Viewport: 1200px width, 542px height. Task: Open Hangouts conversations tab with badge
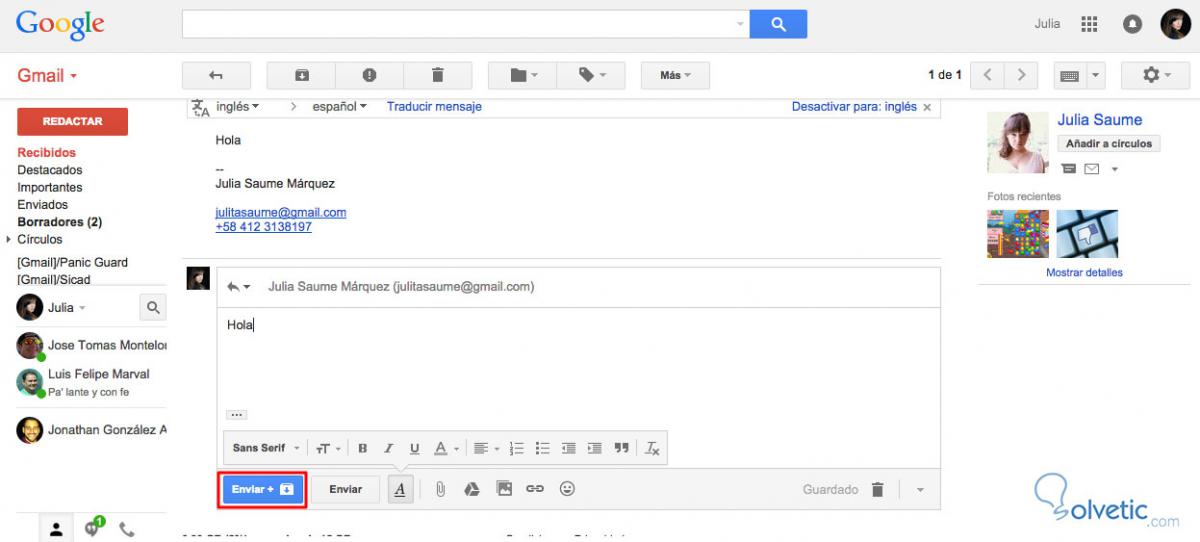click(93, 529)
